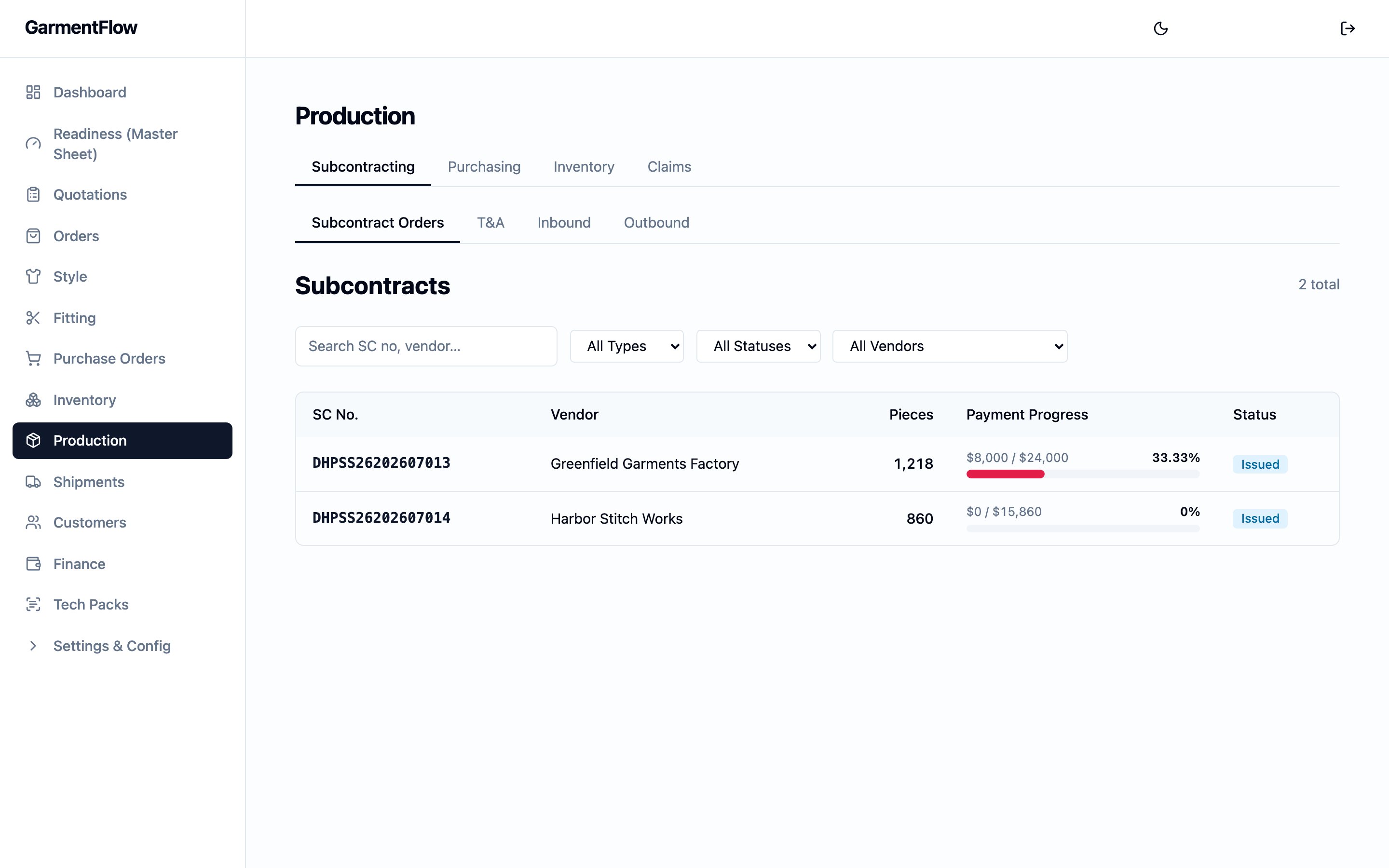1389x868 pixels.
Task: Click the Payment Progress column header
Action: (1027, 415)
